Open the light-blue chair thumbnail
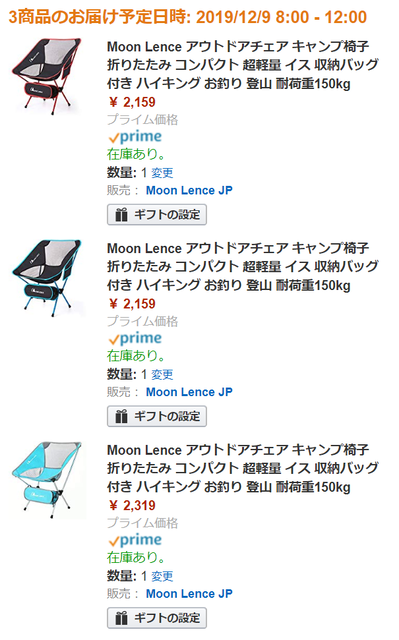The image size is (399, 640). coord(47,480)
